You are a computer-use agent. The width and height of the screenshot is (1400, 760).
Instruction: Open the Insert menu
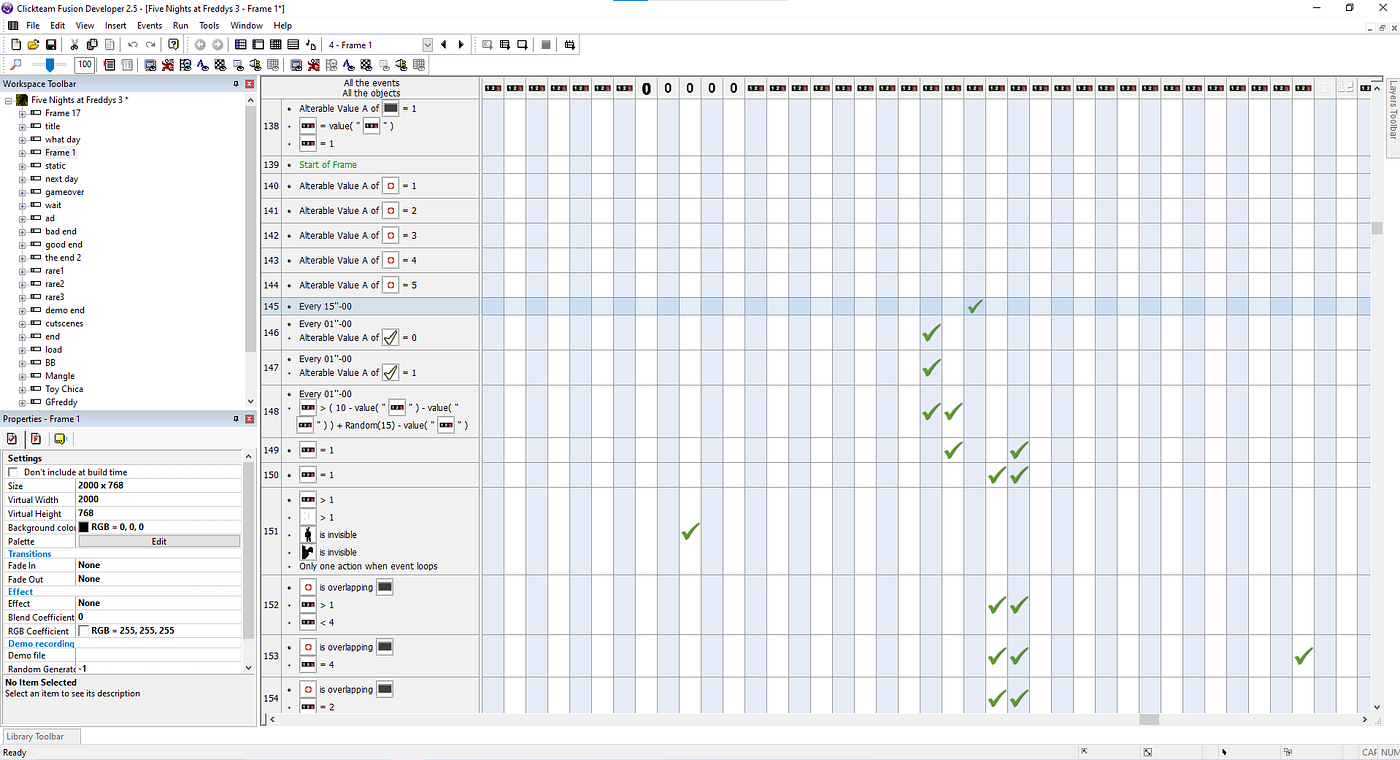click(x=116, y=25)
